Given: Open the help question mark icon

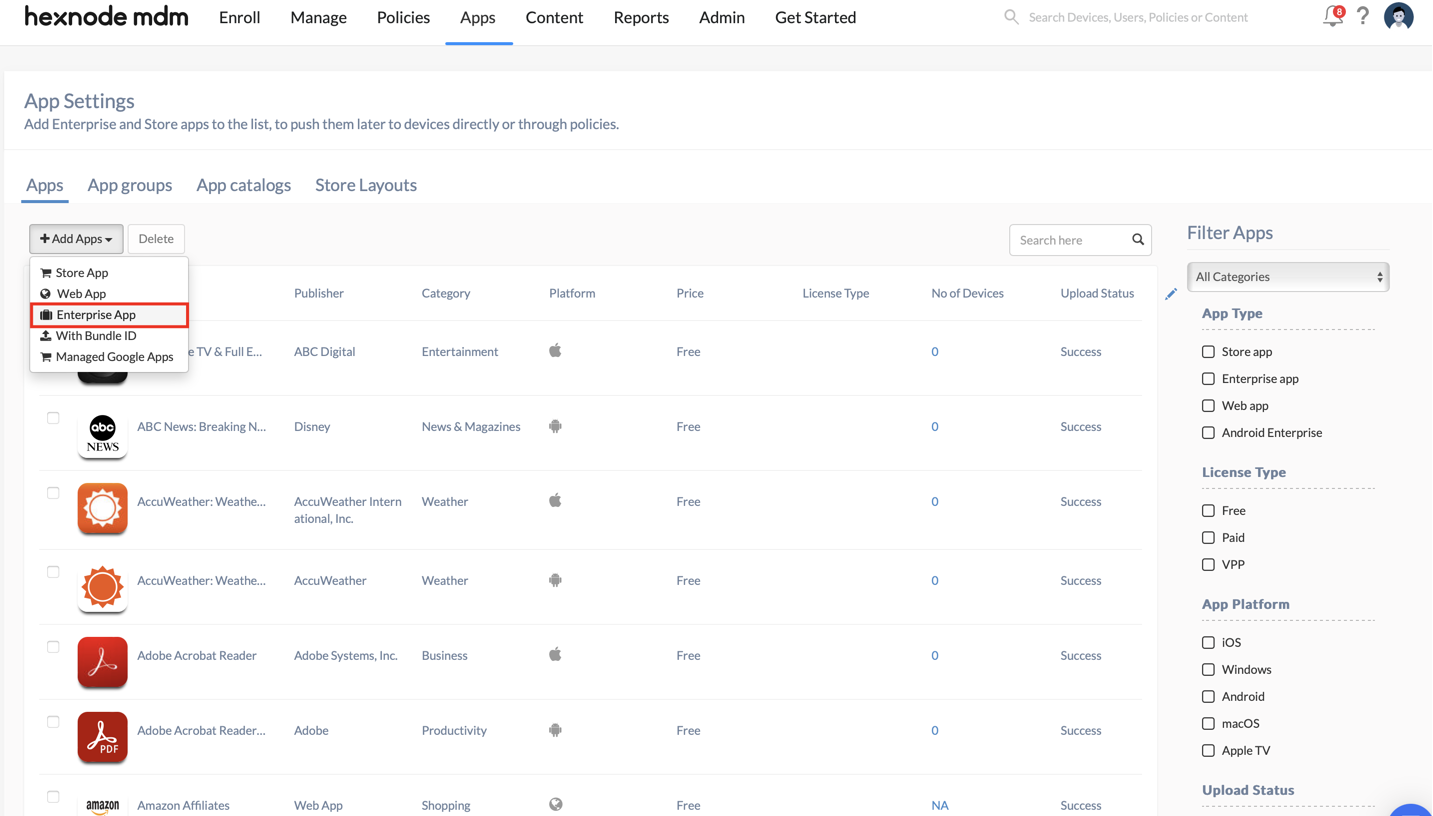Looking at the screenshot, I should click(x=1363, y=16).
